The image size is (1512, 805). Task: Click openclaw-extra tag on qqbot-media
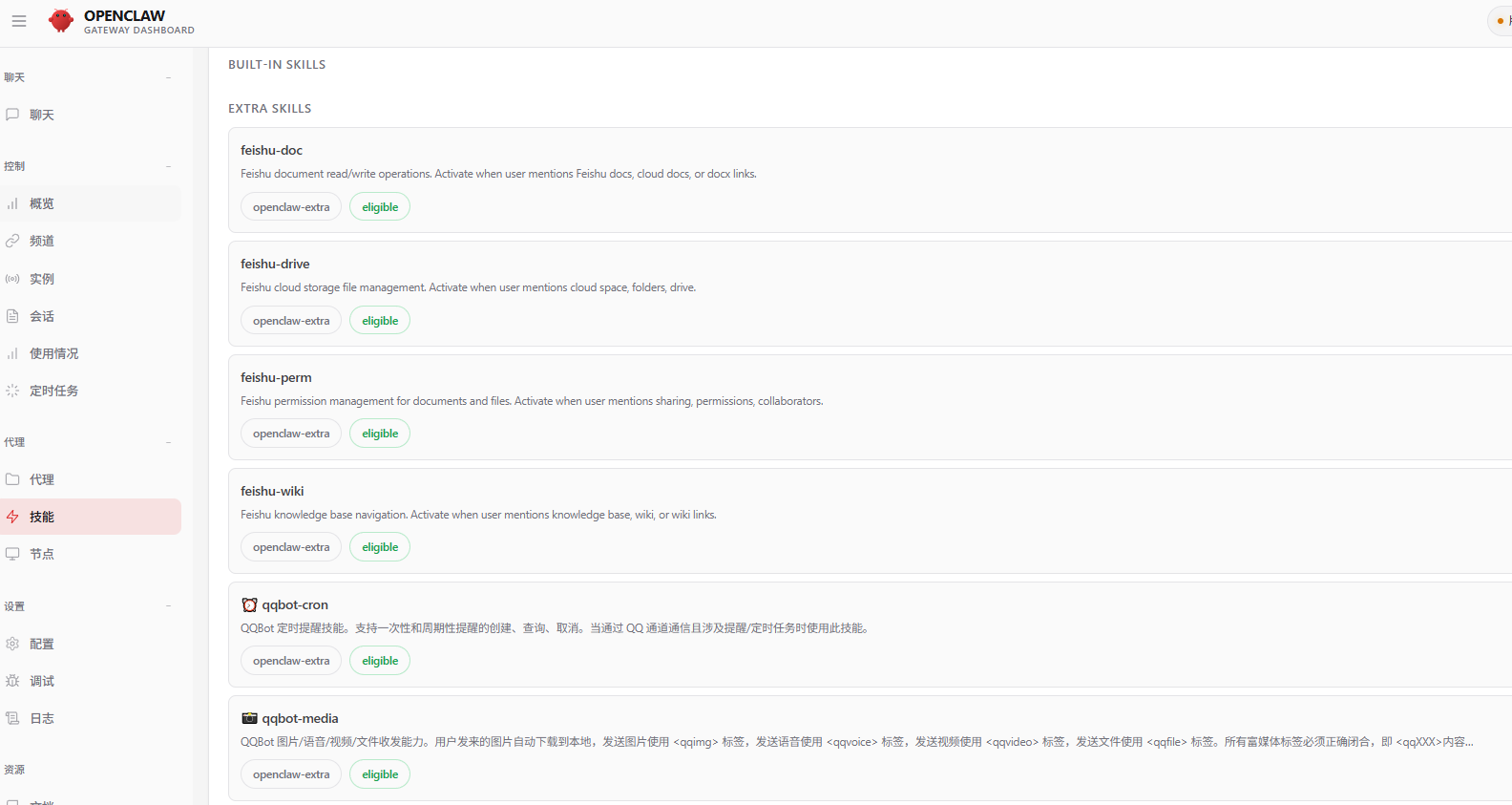(291, 774)
